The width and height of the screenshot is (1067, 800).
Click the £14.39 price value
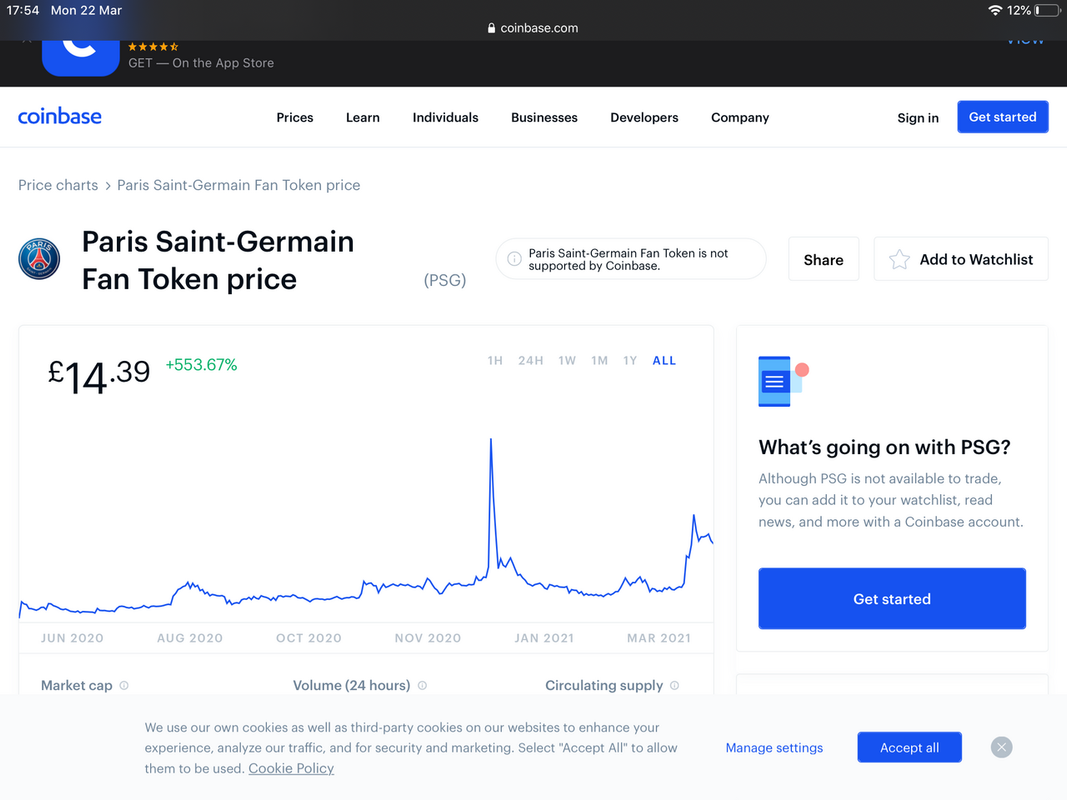[99, 376]
